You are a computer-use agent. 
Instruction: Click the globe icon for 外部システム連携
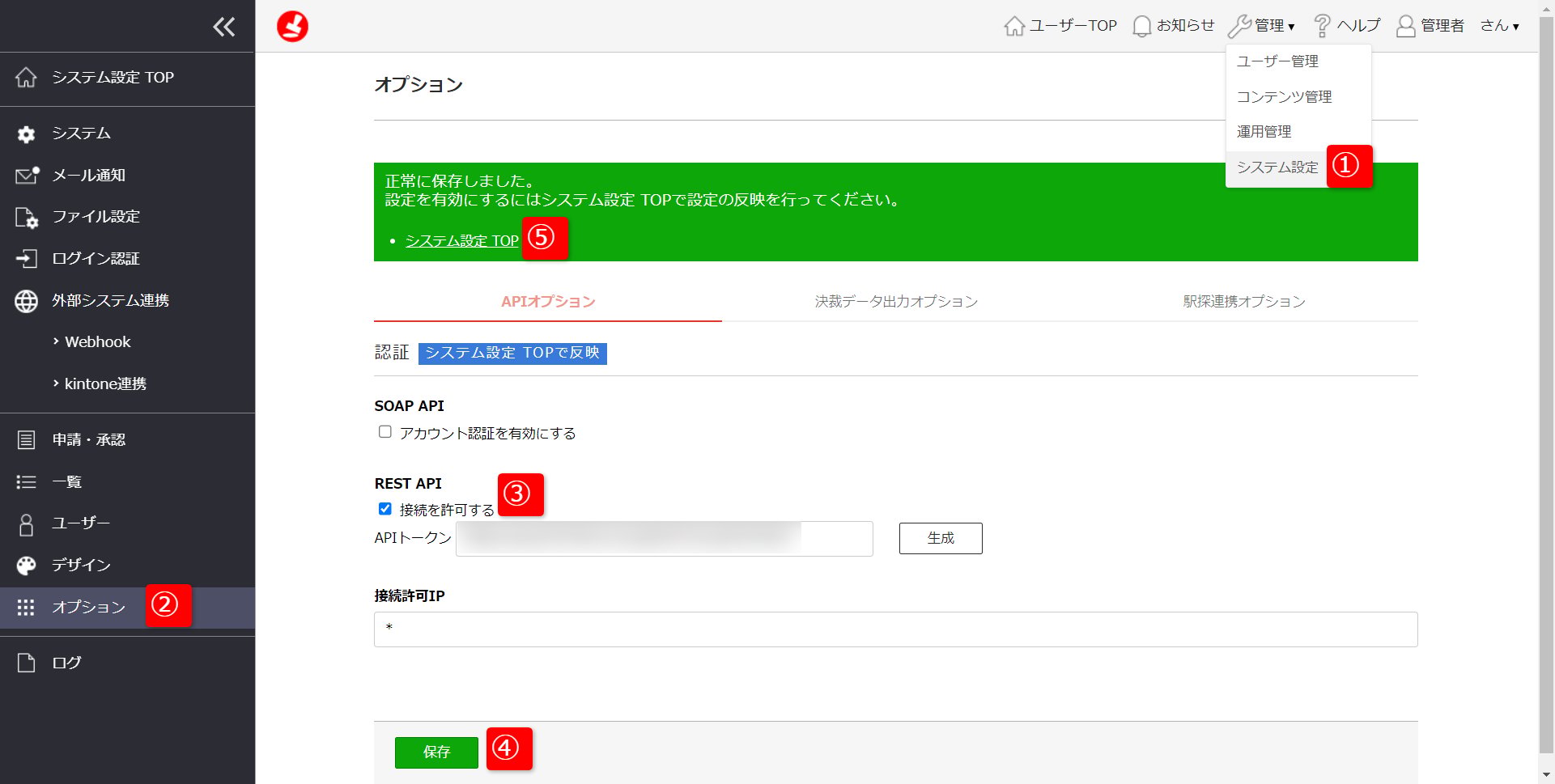click(x=26, y=301)
